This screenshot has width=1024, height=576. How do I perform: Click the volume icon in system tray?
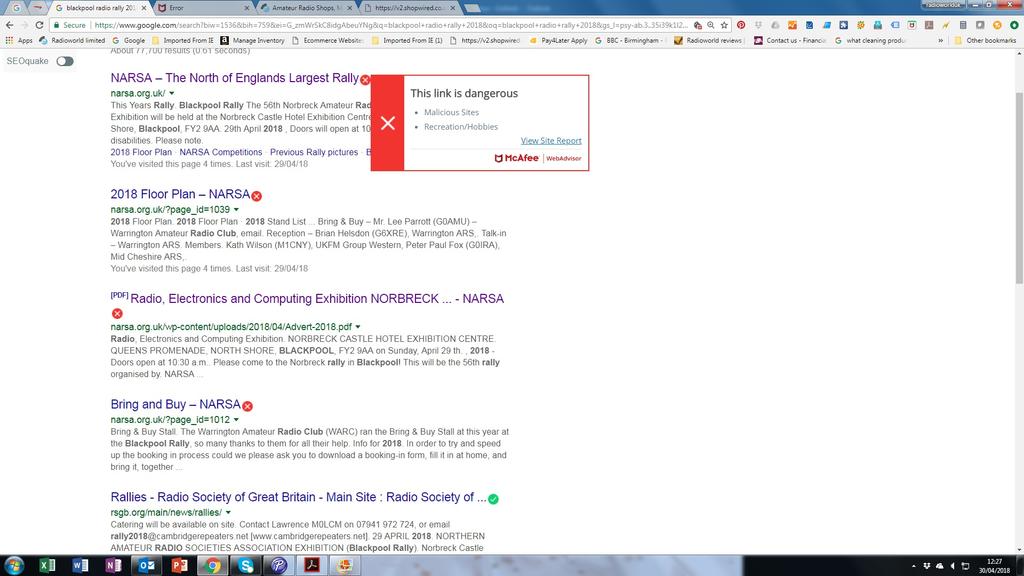pos(952,566)
